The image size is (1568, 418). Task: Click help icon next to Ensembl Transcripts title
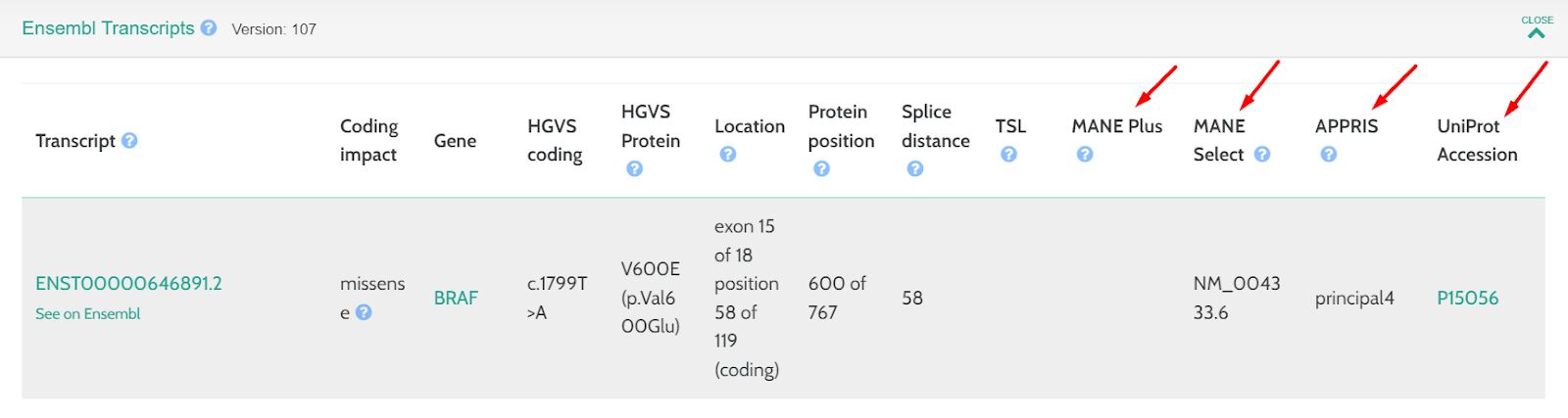[x=209, y=28]
